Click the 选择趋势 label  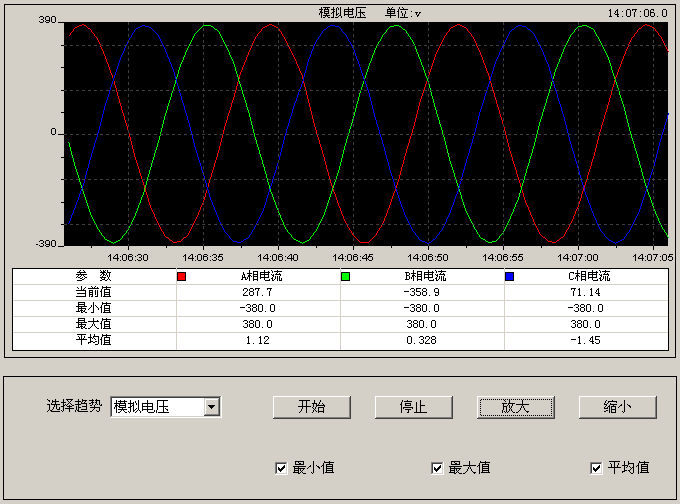74,406
